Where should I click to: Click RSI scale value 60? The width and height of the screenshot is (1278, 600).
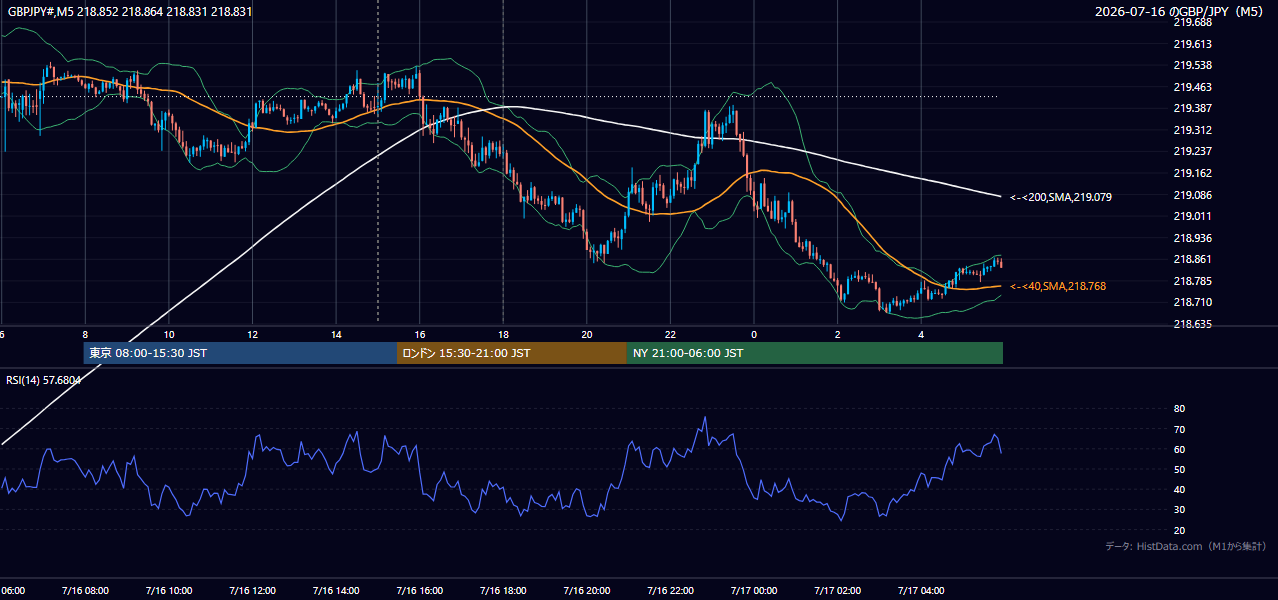[1179, 449]
